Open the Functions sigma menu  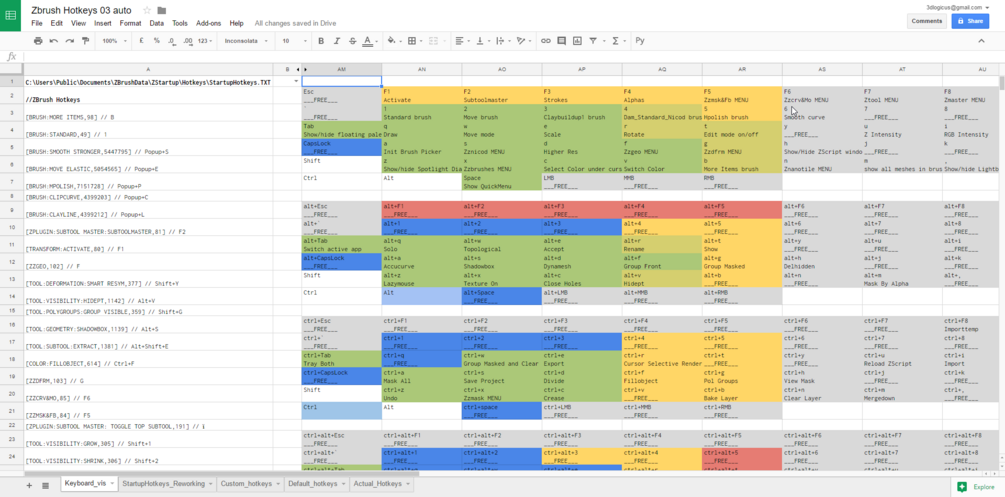click(618, 41)
